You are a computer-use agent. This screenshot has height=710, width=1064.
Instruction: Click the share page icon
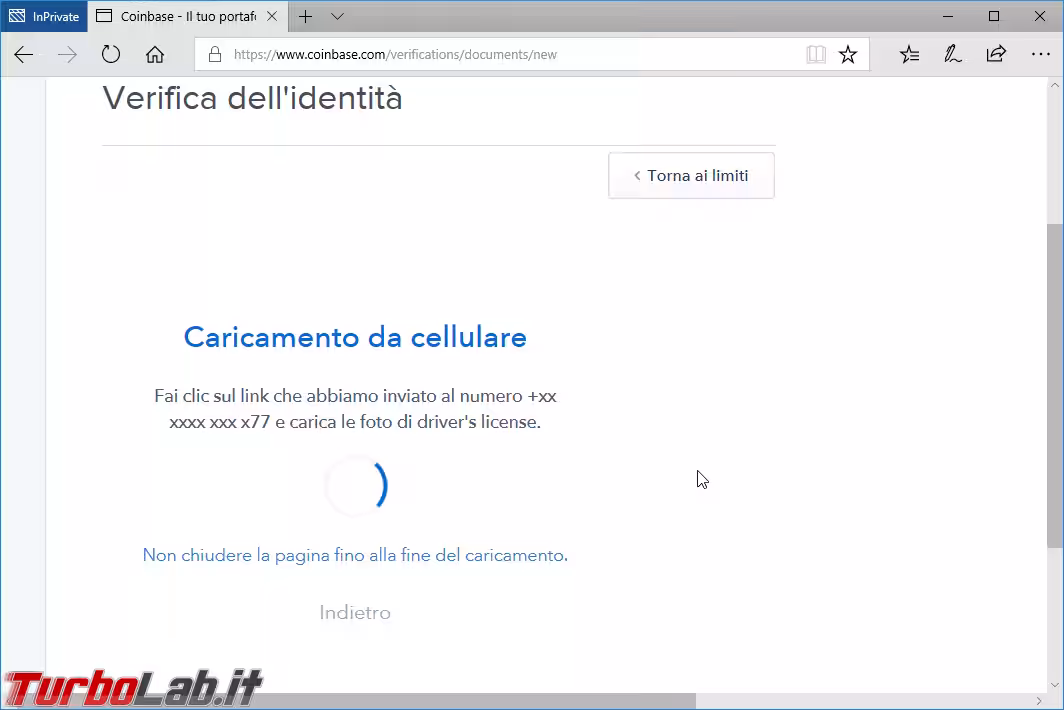(996, 55)
